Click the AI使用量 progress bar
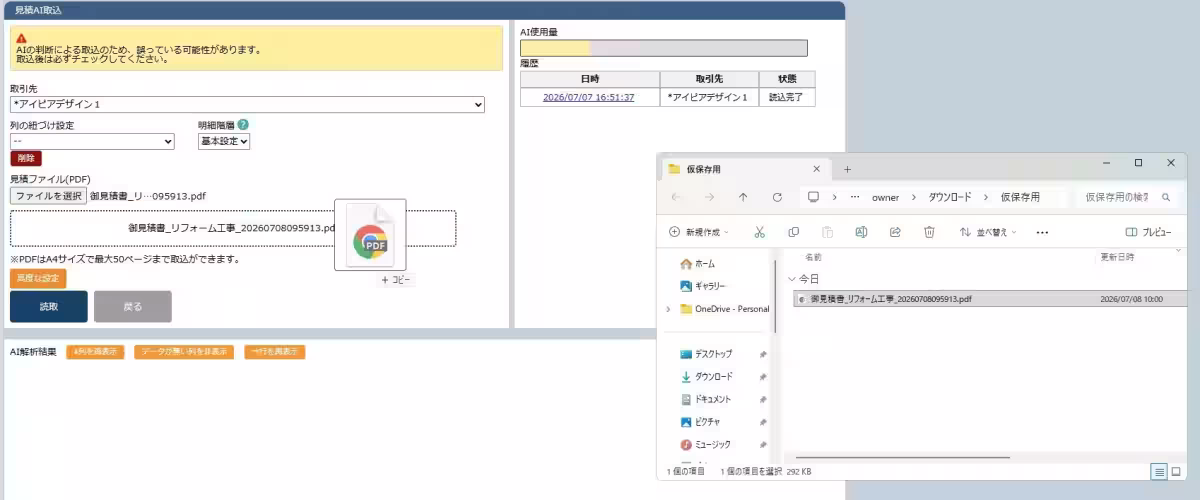1200x500 pixels. [663, 48]
